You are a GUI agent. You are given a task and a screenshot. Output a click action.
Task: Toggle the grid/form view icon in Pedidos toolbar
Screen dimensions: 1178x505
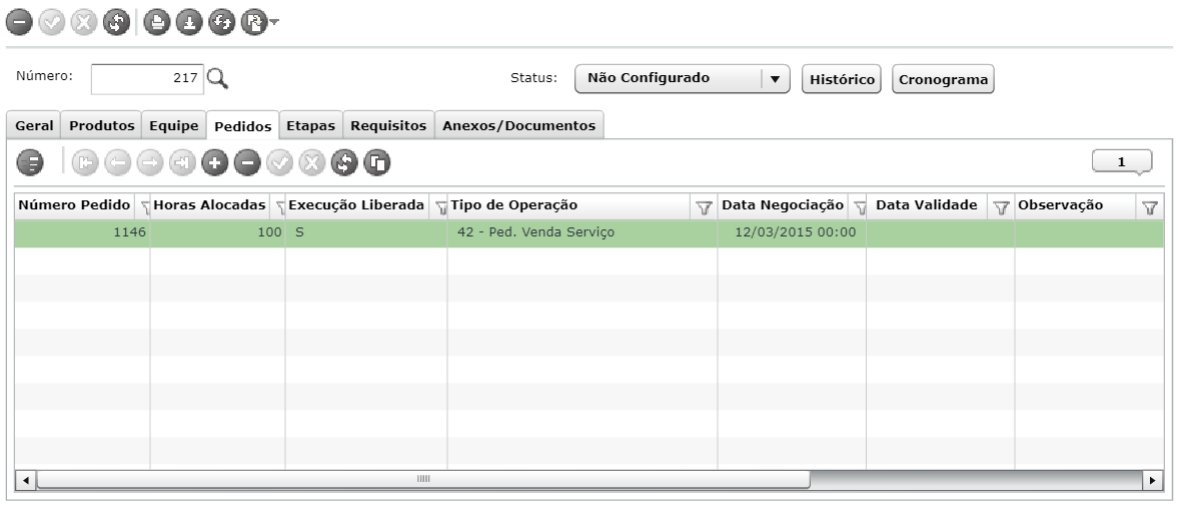pos(30,163)
